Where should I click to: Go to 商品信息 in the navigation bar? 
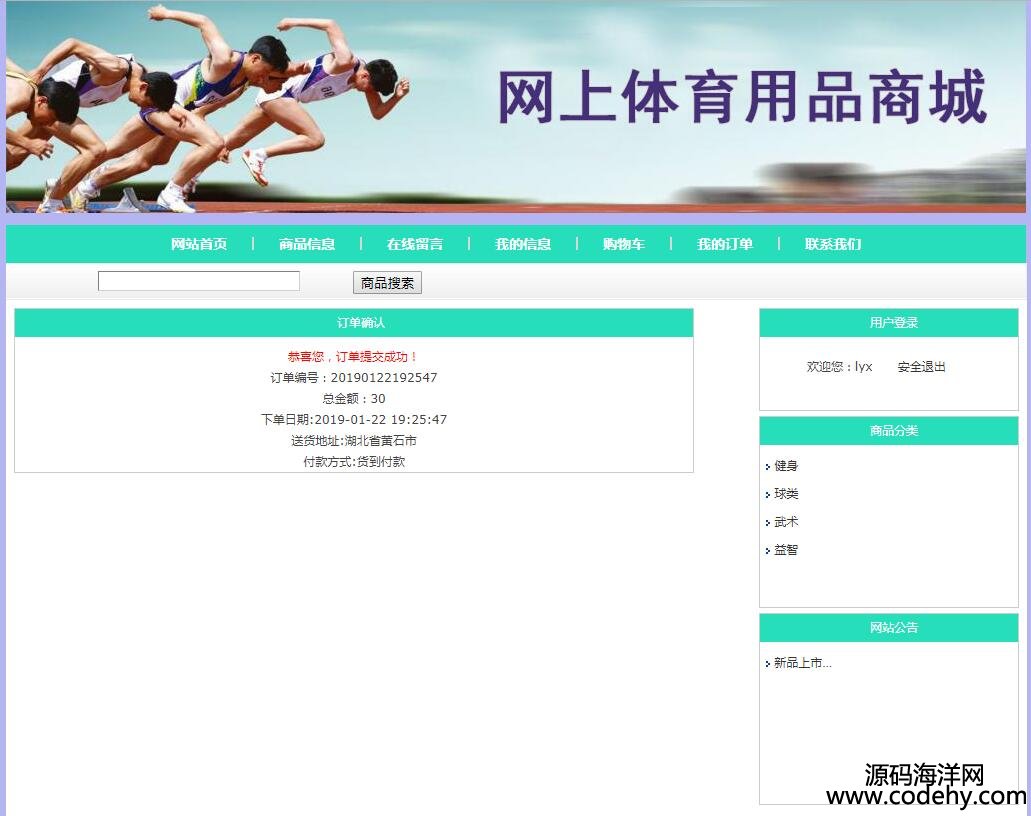(x=307, y=244)
